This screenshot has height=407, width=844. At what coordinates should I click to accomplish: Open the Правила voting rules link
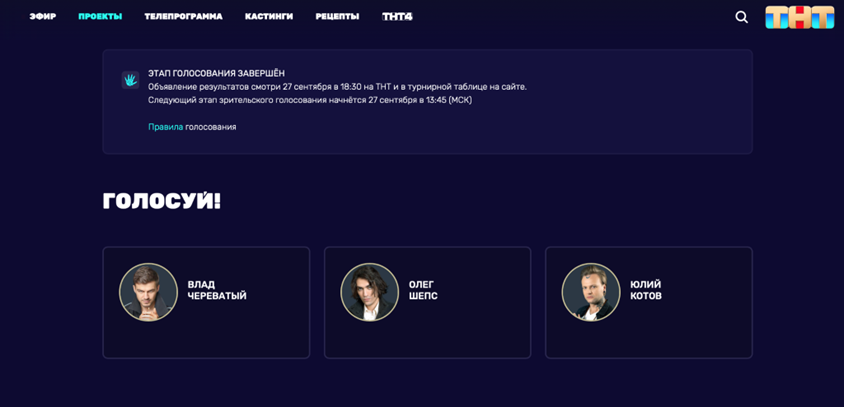(x=165, y=127)
